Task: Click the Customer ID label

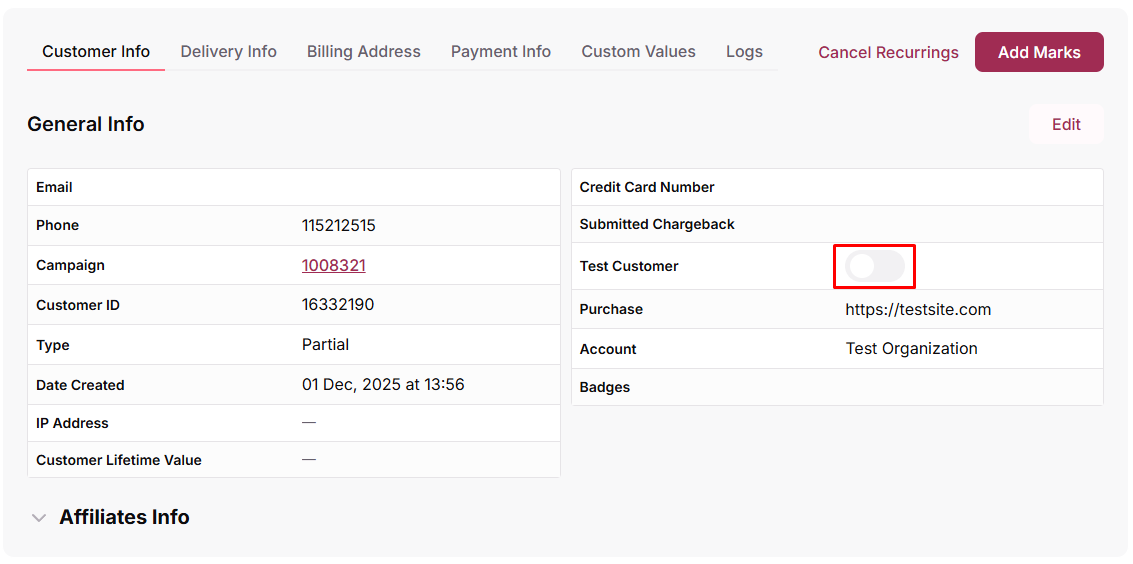Action: click(78, 305)
